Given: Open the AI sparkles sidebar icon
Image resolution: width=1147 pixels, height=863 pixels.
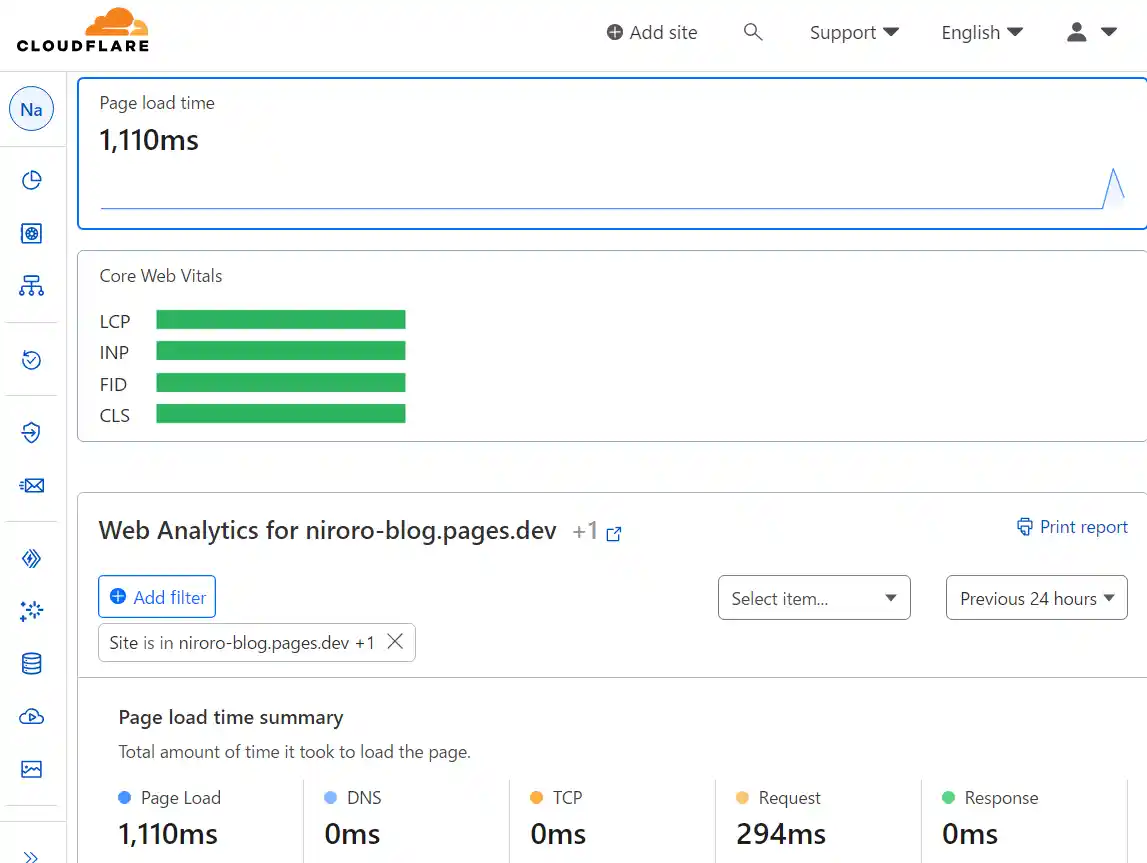Looking at the screenshot, I should pyautogui.click(x=31, y=610).
